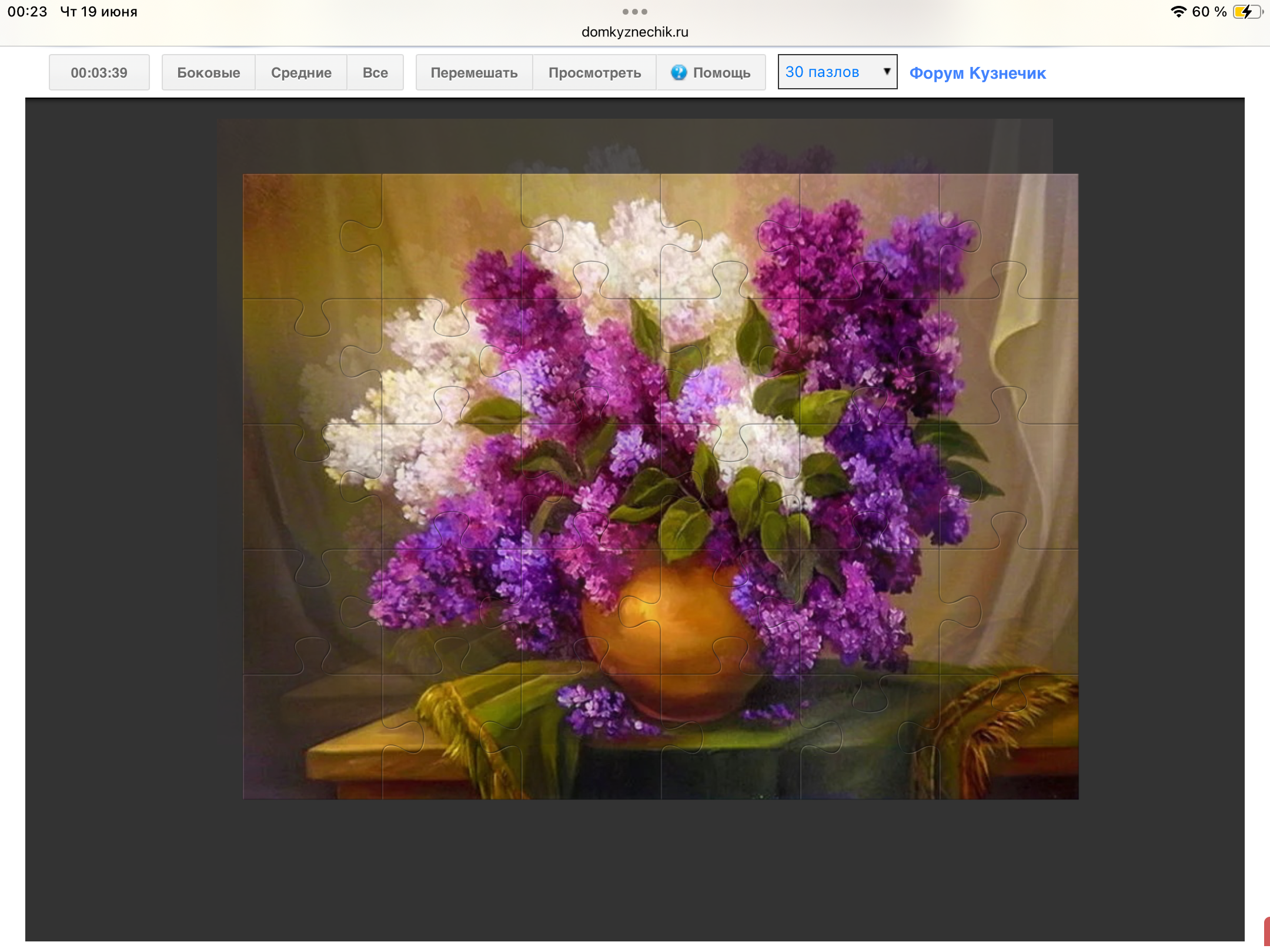Image resolution: width=1270 pixels, height=952 pixels.
Task: Open the 30 пазлов dropdown
Action: click(837, 72)
